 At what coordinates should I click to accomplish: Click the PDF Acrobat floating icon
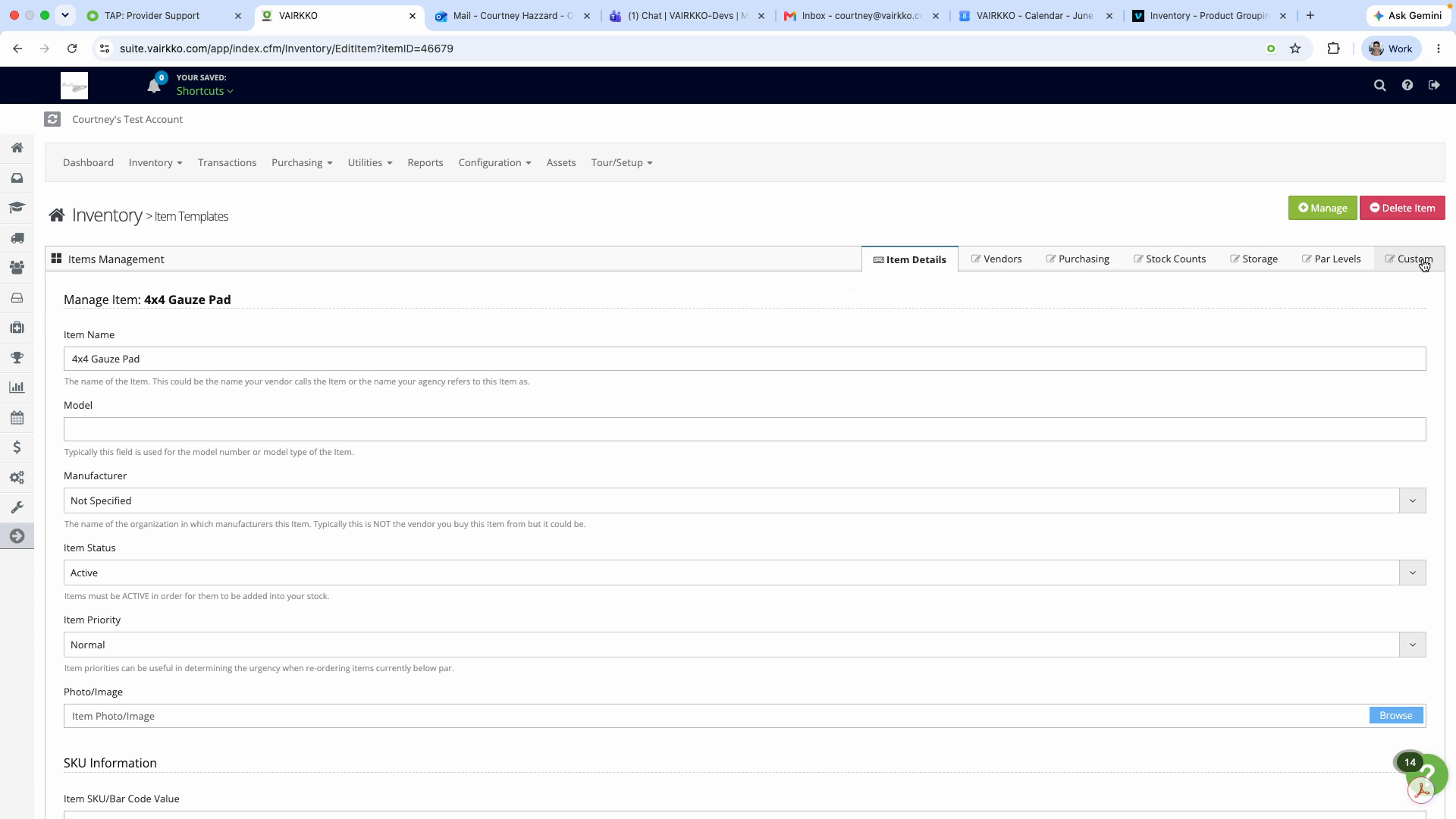1421,791
